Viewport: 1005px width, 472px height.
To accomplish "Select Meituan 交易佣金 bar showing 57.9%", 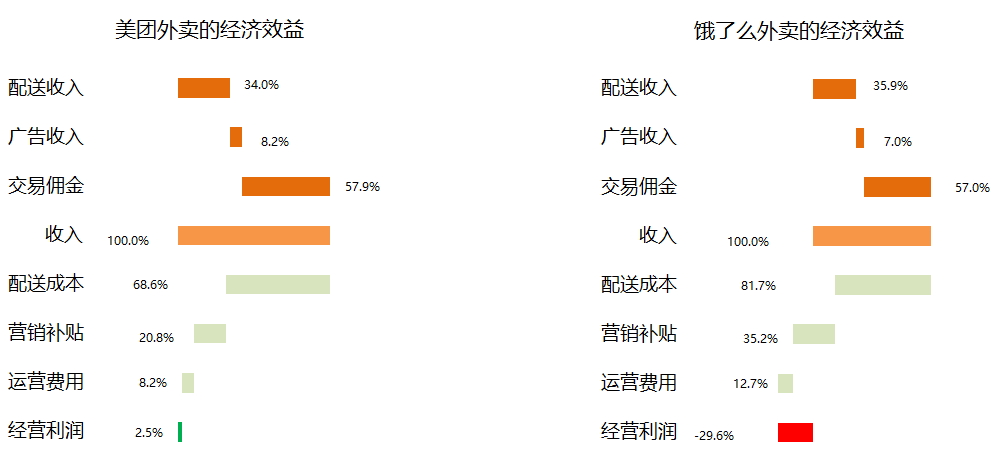I will pyautogui.click(x=286, y=187).
